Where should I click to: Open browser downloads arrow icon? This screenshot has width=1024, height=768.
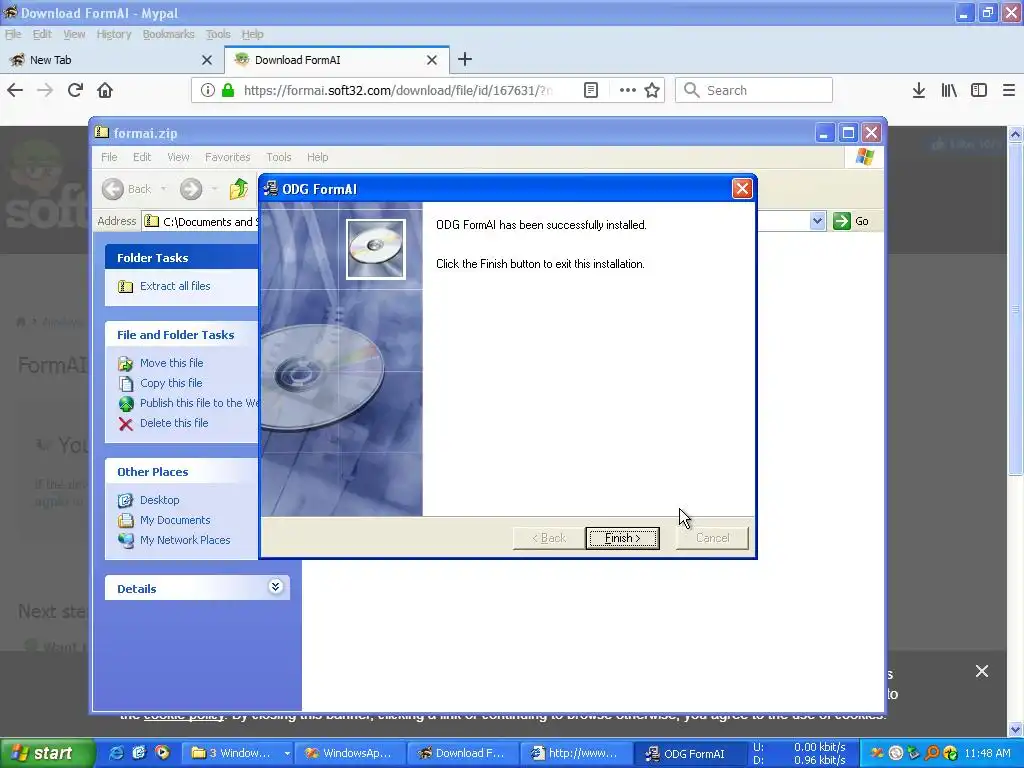click(x=919, y=90)
